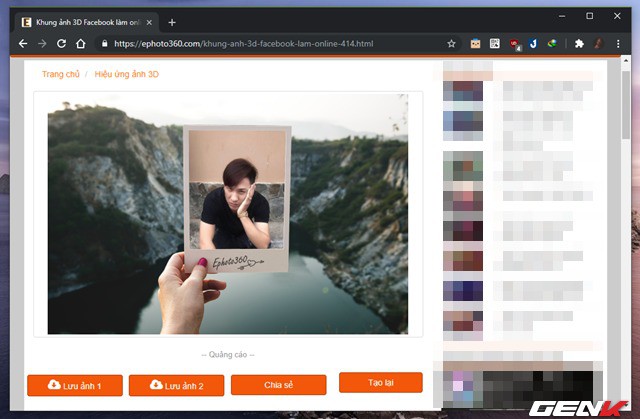Open the Chrome three-dot menu
Image resolution: width=640 pixels, height=419 pixels.
tap(618, 44)
